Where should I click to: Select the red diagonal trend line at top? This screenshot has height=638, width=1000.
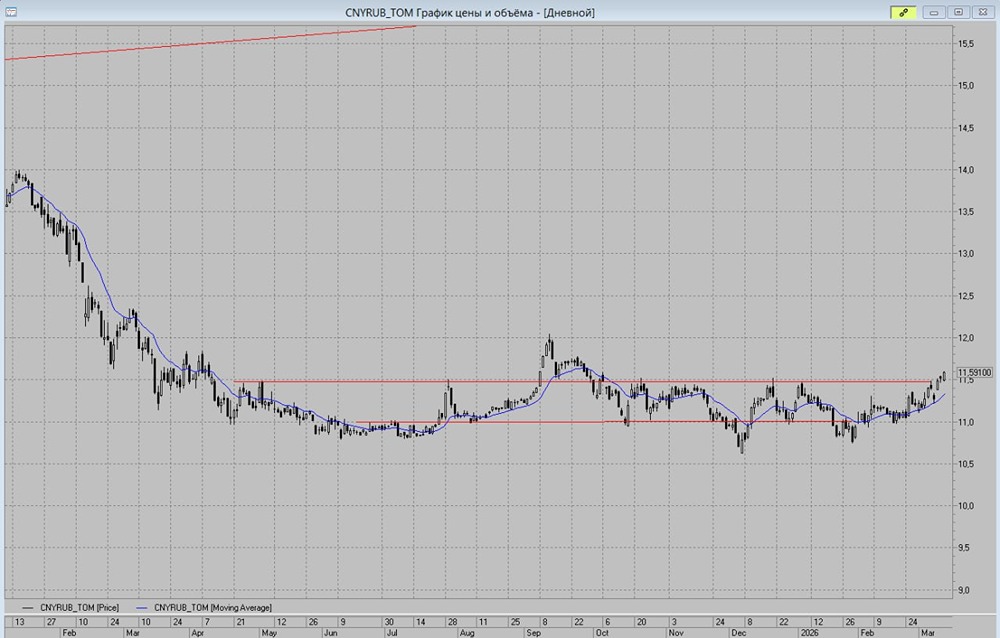point(210,43)
